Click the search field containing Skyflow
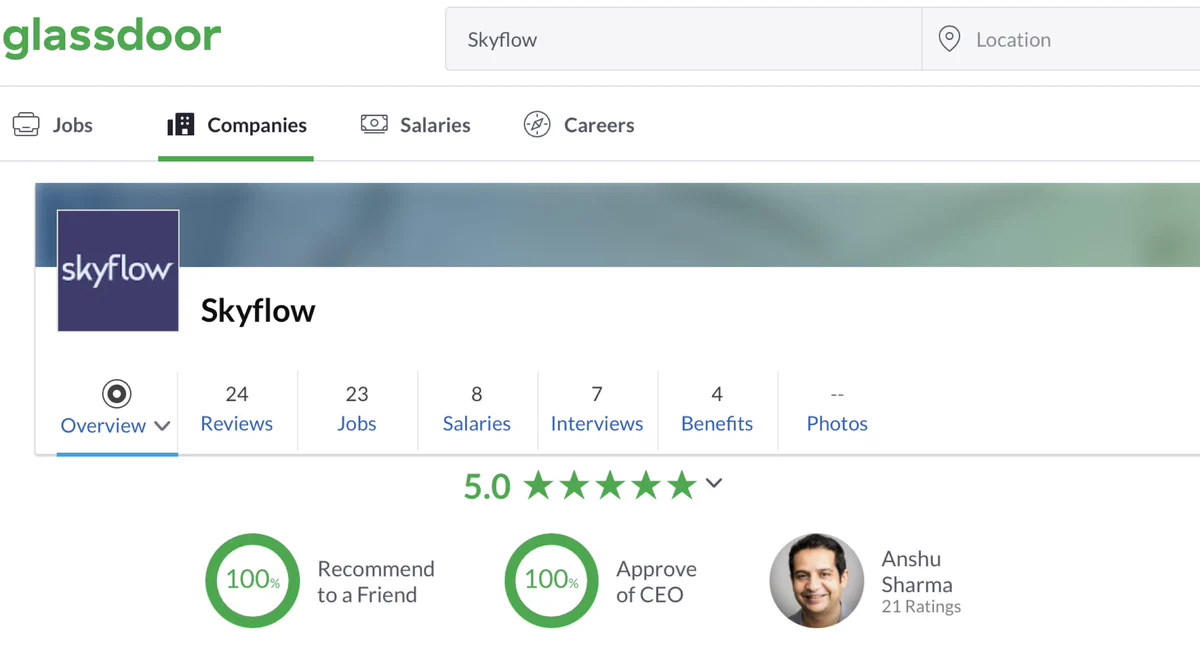 point(683,39)
